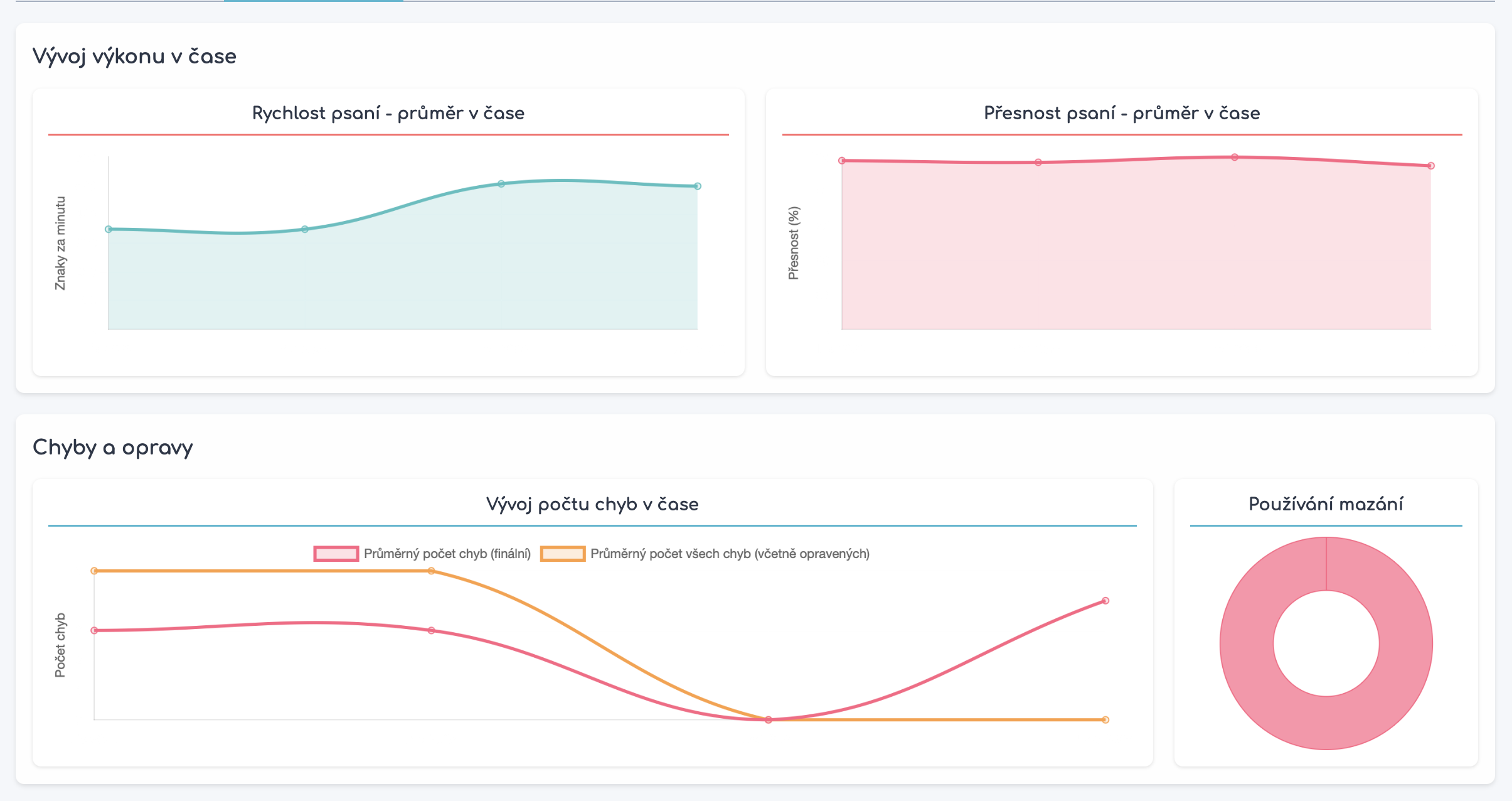Select first orange point on errors chart
Screen dimensions: 1512x801
(94, 571)
